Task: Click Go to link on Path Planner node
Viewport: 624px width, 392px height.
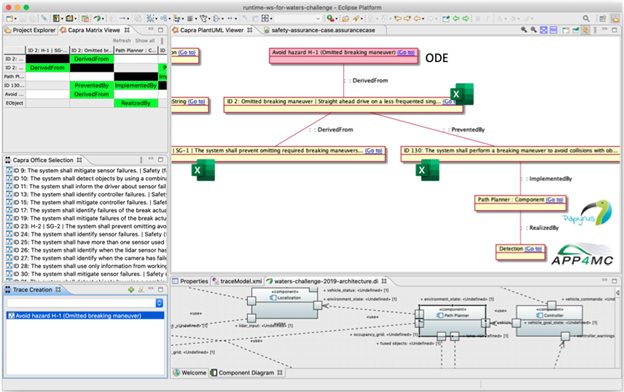Action: tap(554, 199)
